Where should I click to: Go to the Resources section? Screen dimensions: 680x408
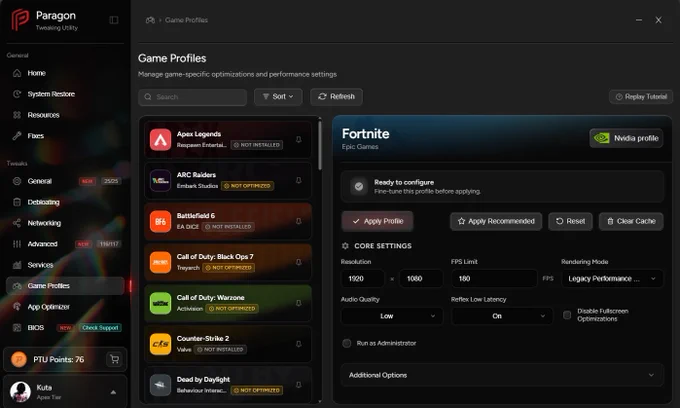tap(65, 115)
